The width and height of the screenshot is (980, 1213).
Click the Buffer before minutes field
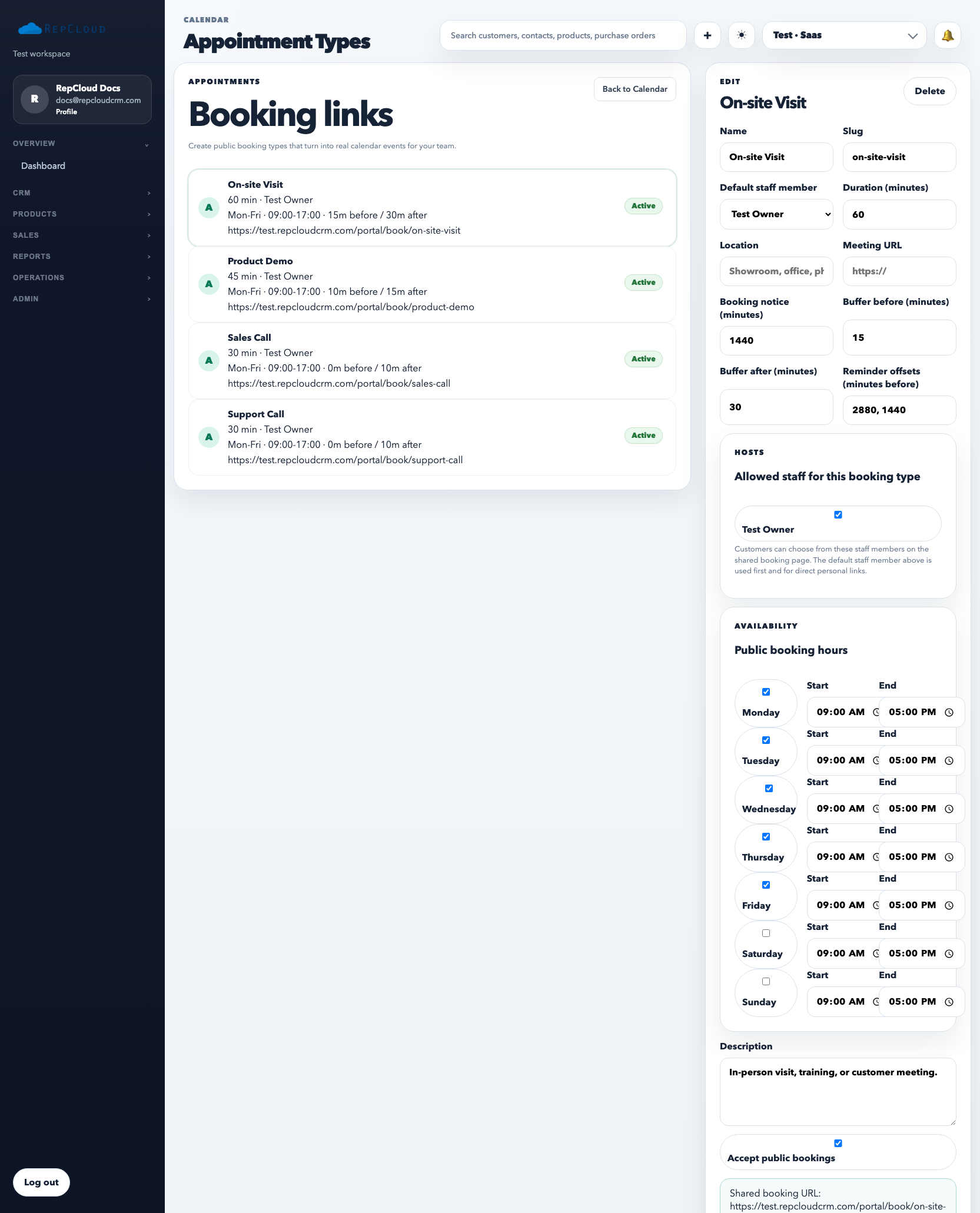click(899, 338)
